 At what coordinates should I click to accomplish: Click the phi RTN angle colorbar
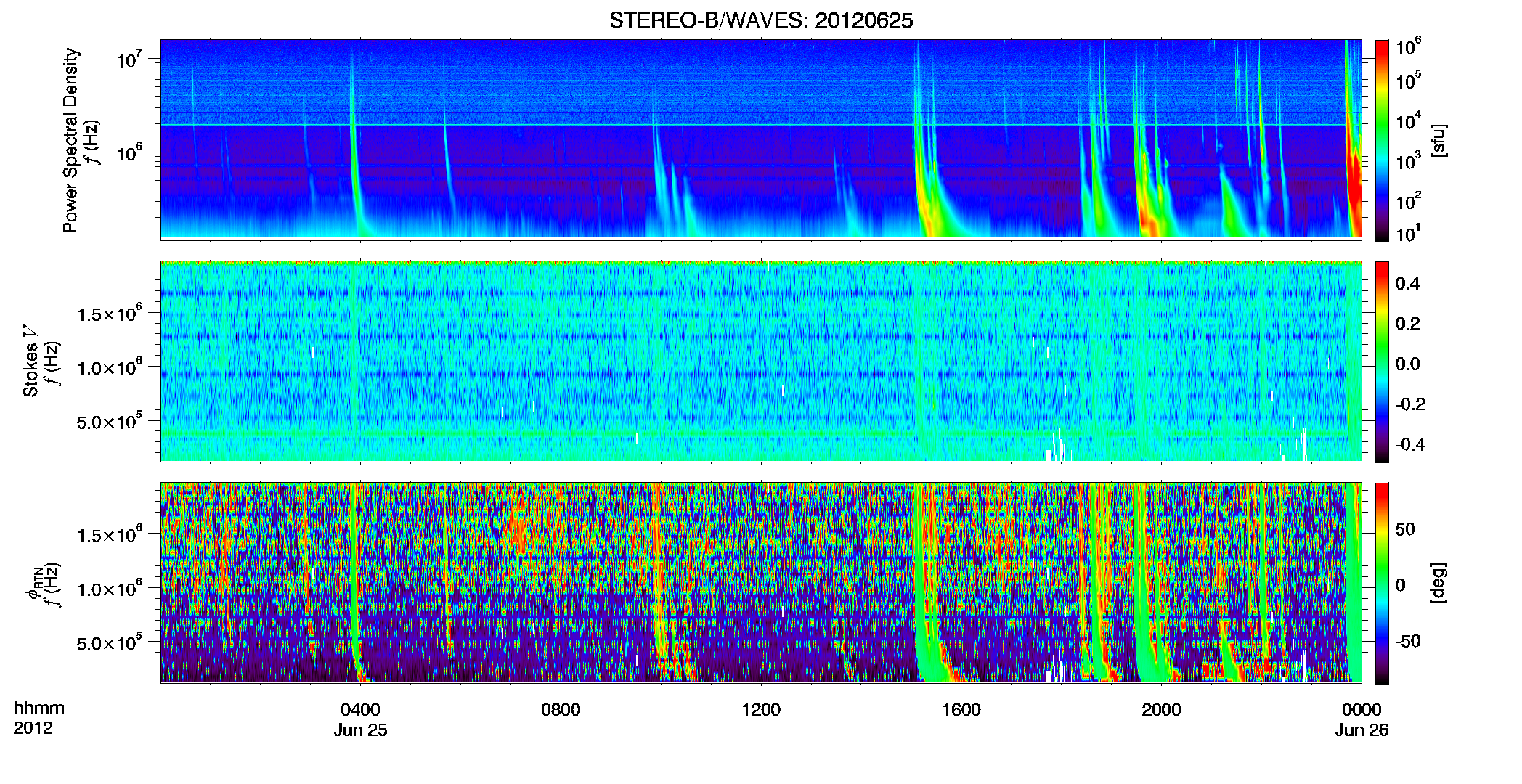[x=1382, y=583]
